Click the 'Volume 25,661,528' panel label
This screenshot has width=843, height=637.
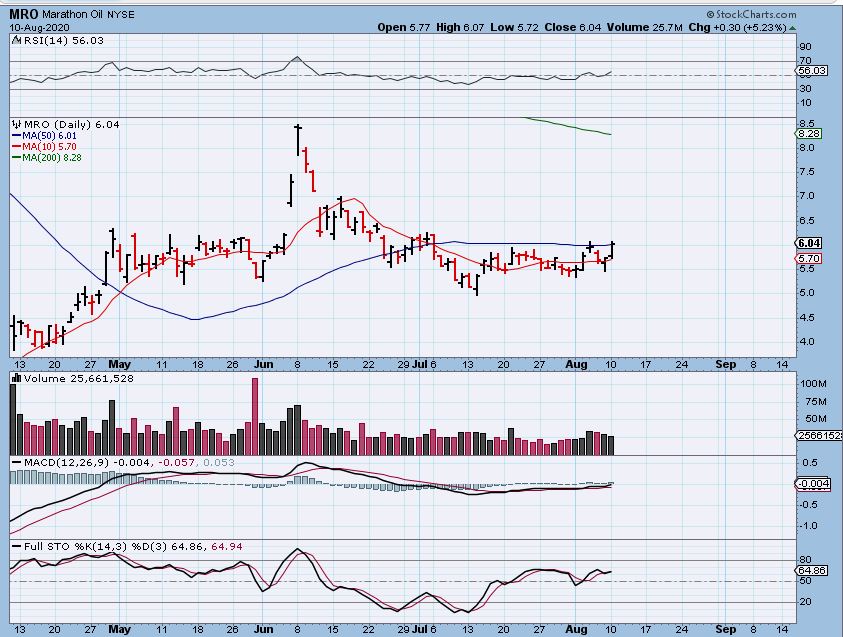tap(78, 378)
